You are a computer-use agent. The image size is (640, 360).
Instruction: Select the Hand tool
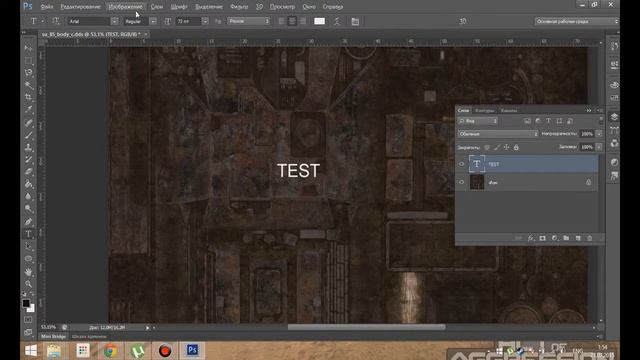(x=28, y=271)
